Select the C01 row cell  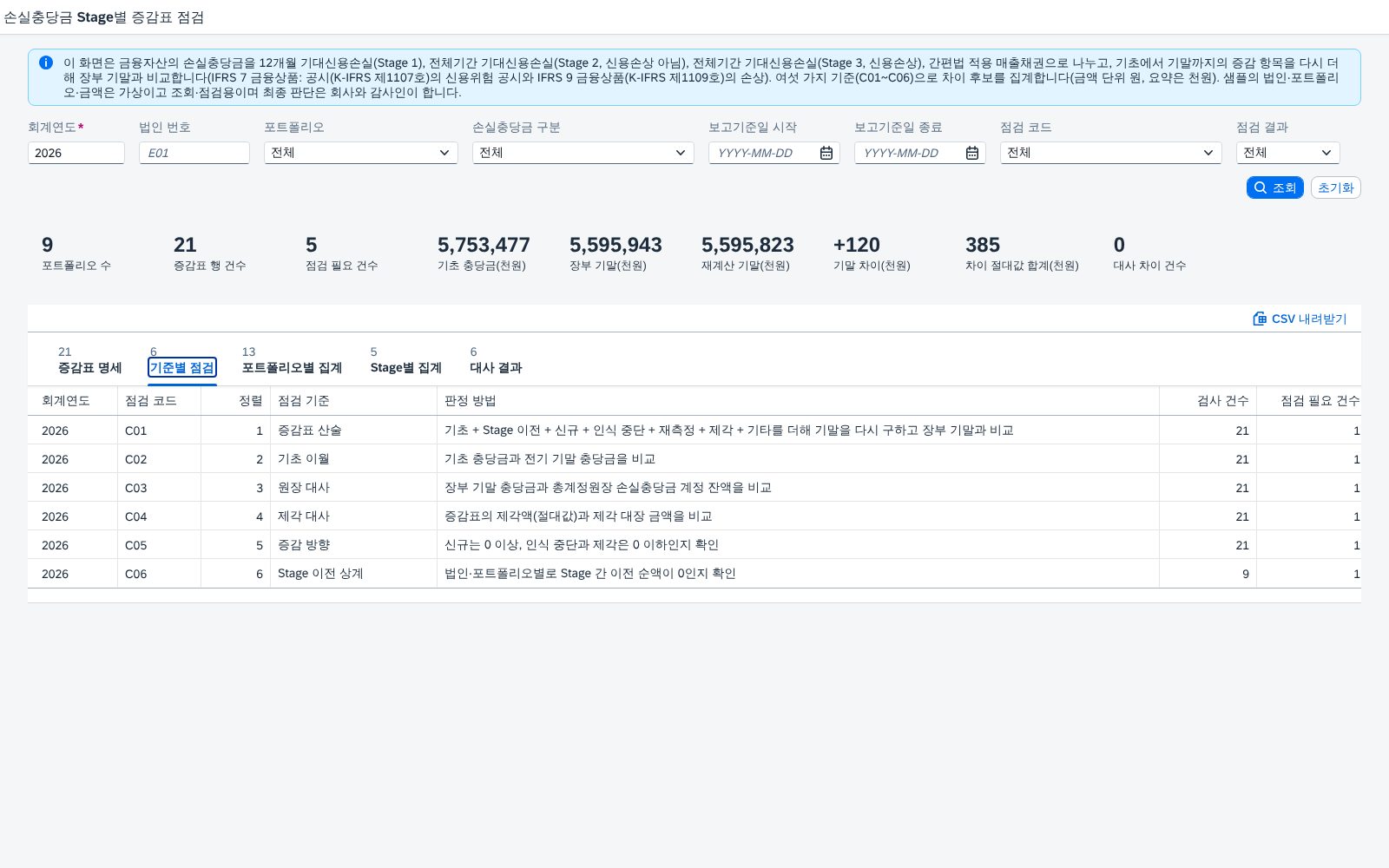click(159, 431)
